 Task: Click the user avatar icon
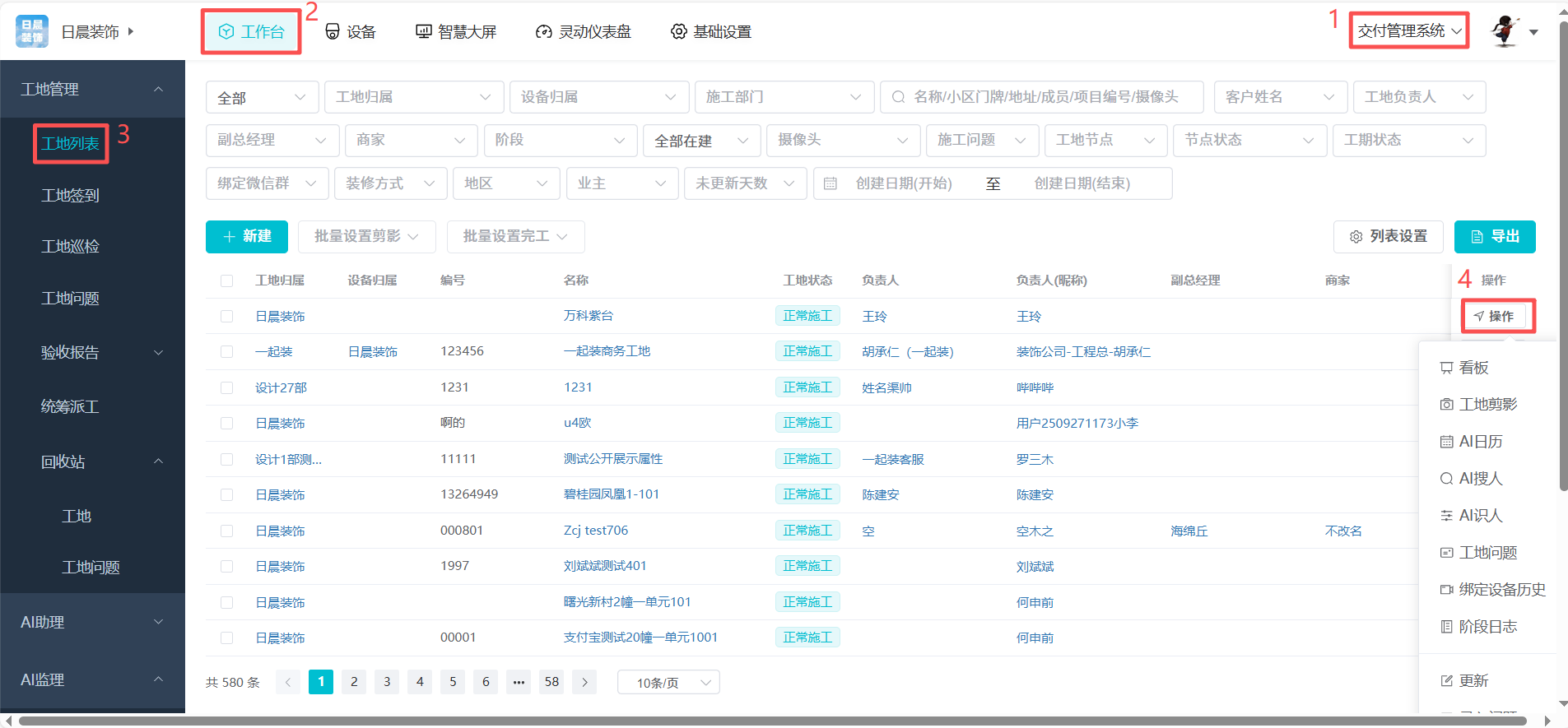(1505, 31)
